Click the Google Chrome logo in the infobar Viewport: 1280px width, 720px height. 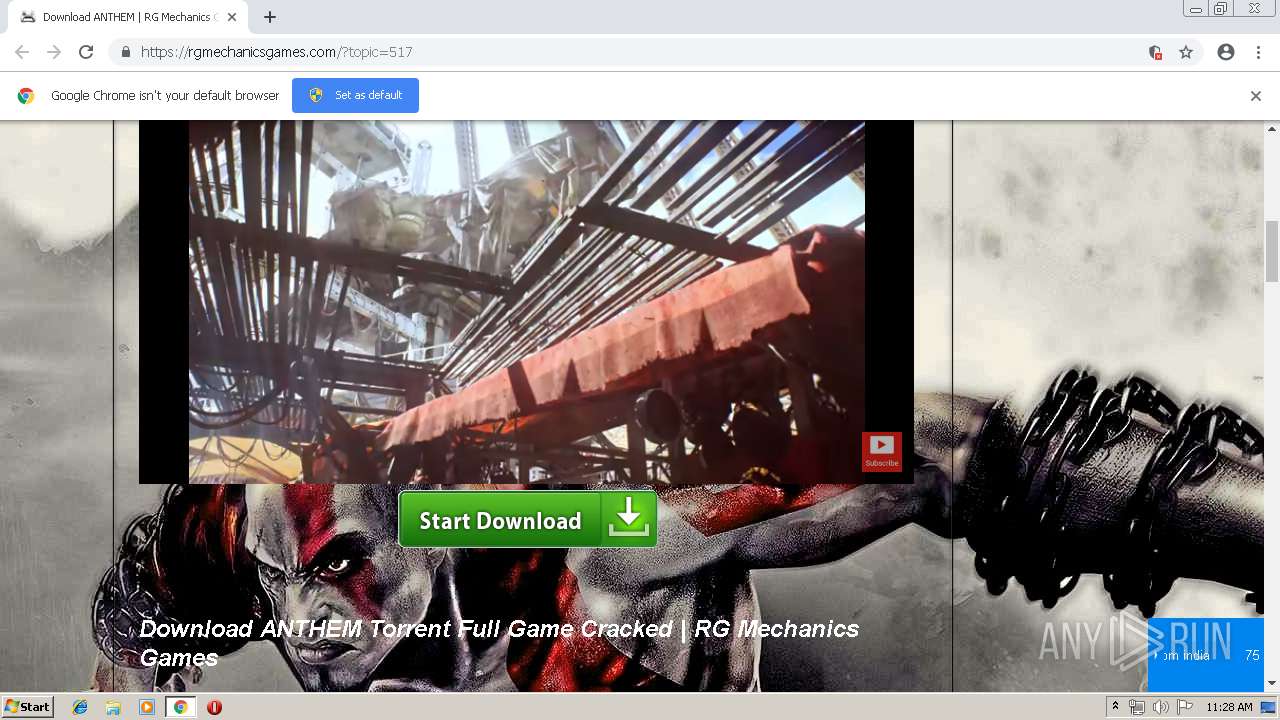(26, 96)
